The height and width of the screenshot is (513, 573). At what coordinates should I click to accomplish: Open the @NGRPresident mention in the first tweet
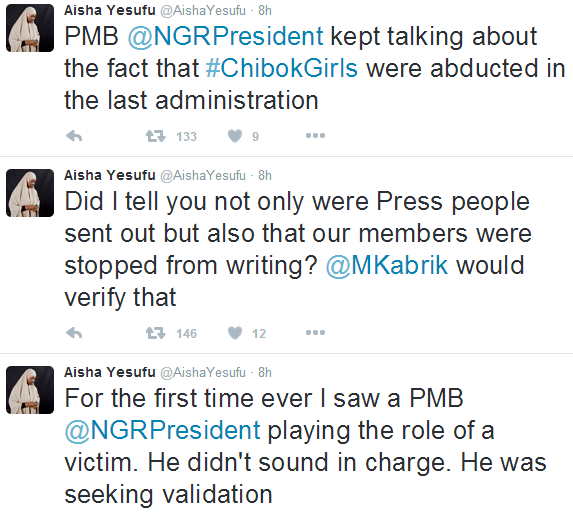point(225,37)
